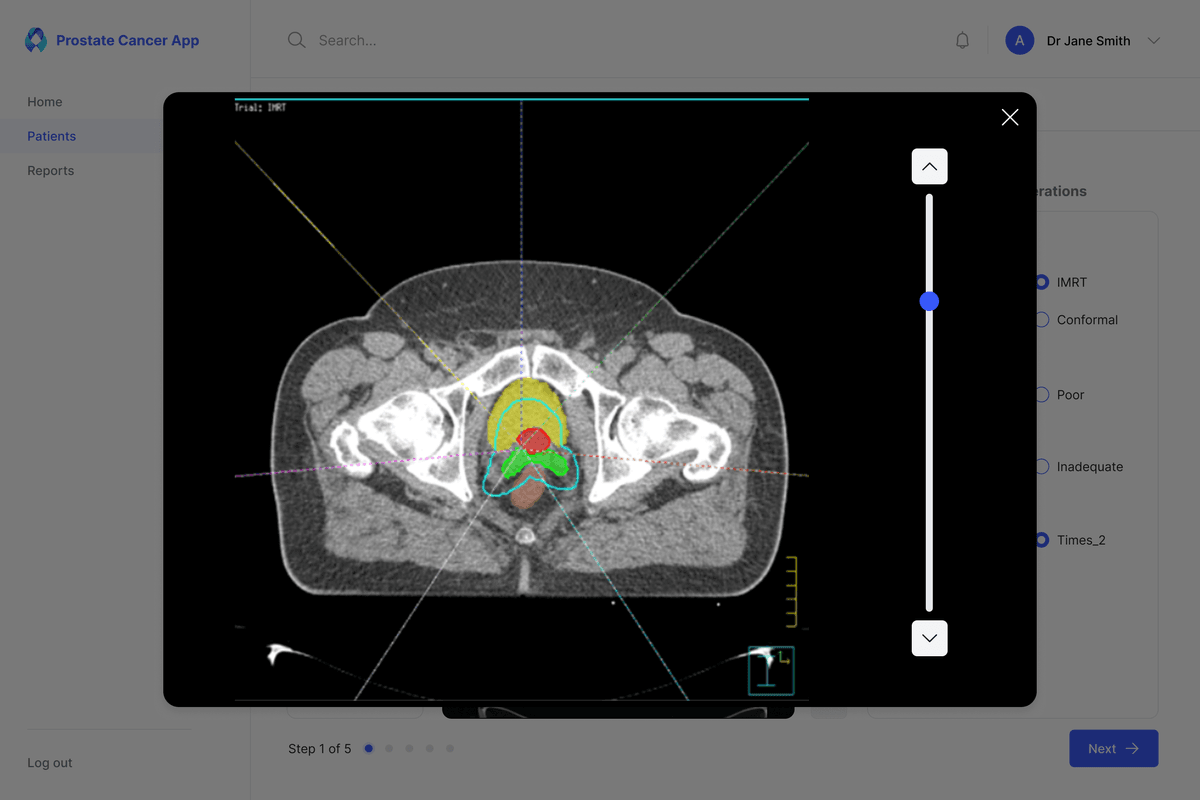Select the Times_2 radio option
1200x800 pixels.
pos(1042,540)
